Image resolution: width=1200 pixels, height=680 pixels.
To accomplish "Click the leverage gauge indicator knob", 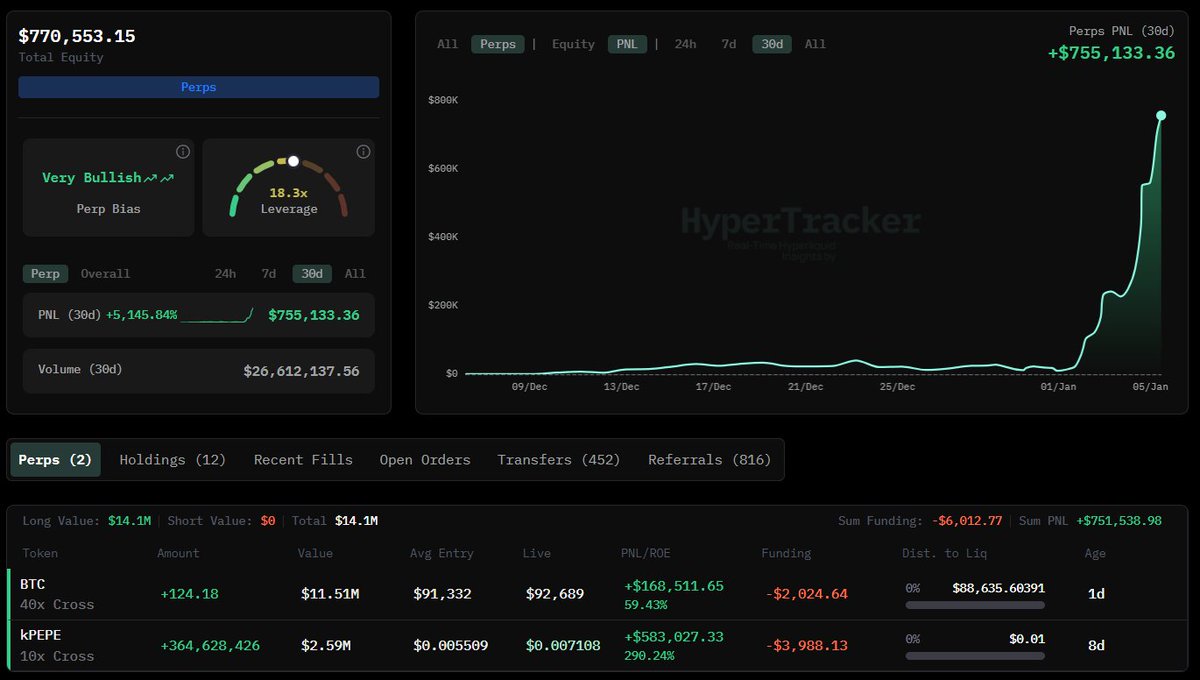I will (x=293, y=161).
